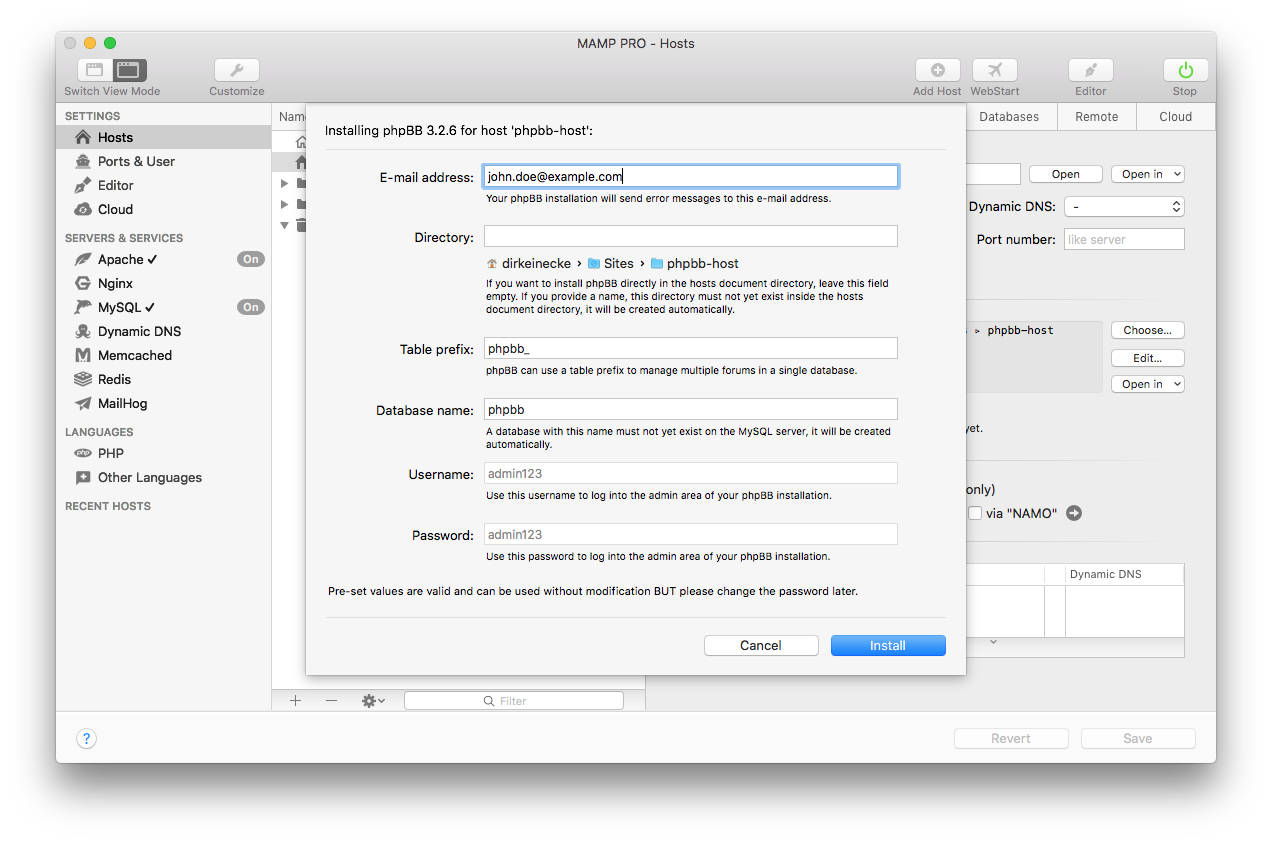Image resolution: width=1272 pixels, height=843 pixels.
Task: Cancel the phpBB installation
Action: pos(761,645)
